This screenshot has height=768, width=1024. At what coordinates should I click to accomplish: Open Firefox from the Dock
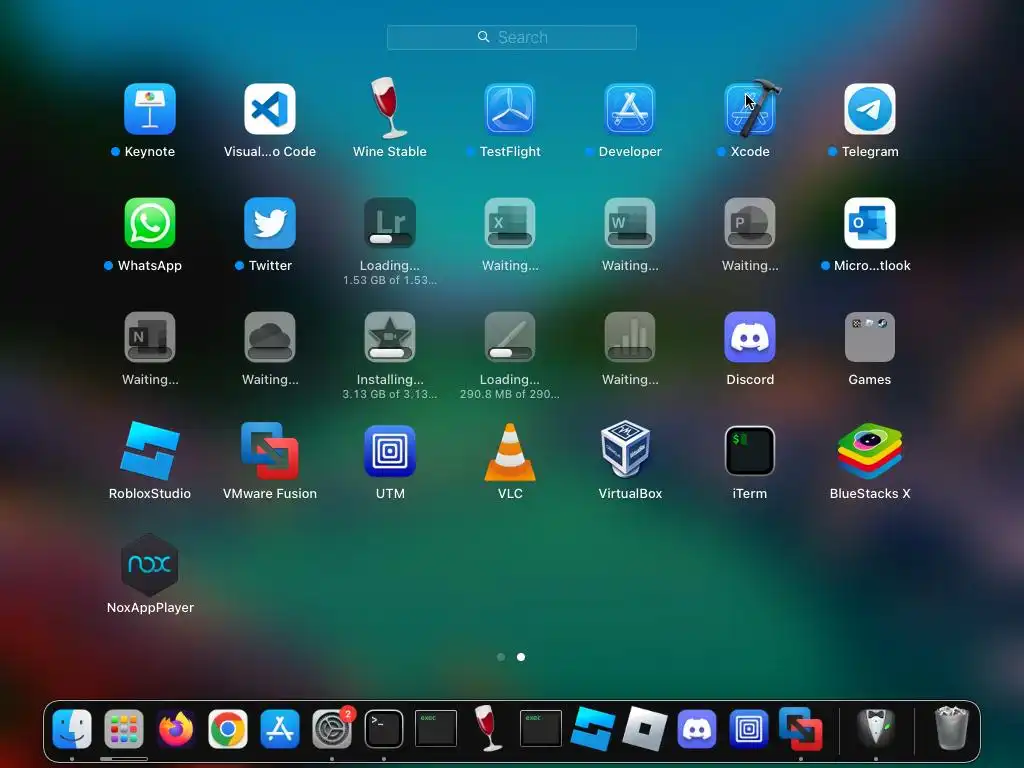176,728
